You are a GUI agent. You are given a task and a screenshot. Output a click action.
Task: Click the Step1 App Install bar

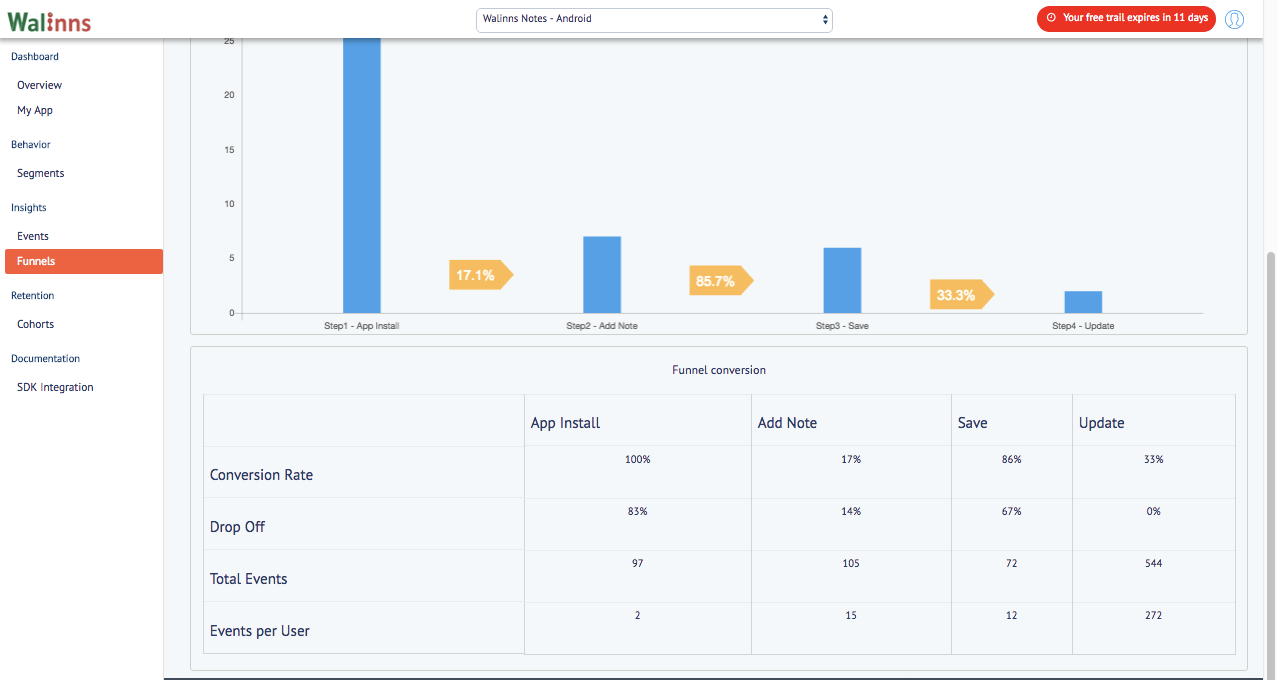[362, 175]
